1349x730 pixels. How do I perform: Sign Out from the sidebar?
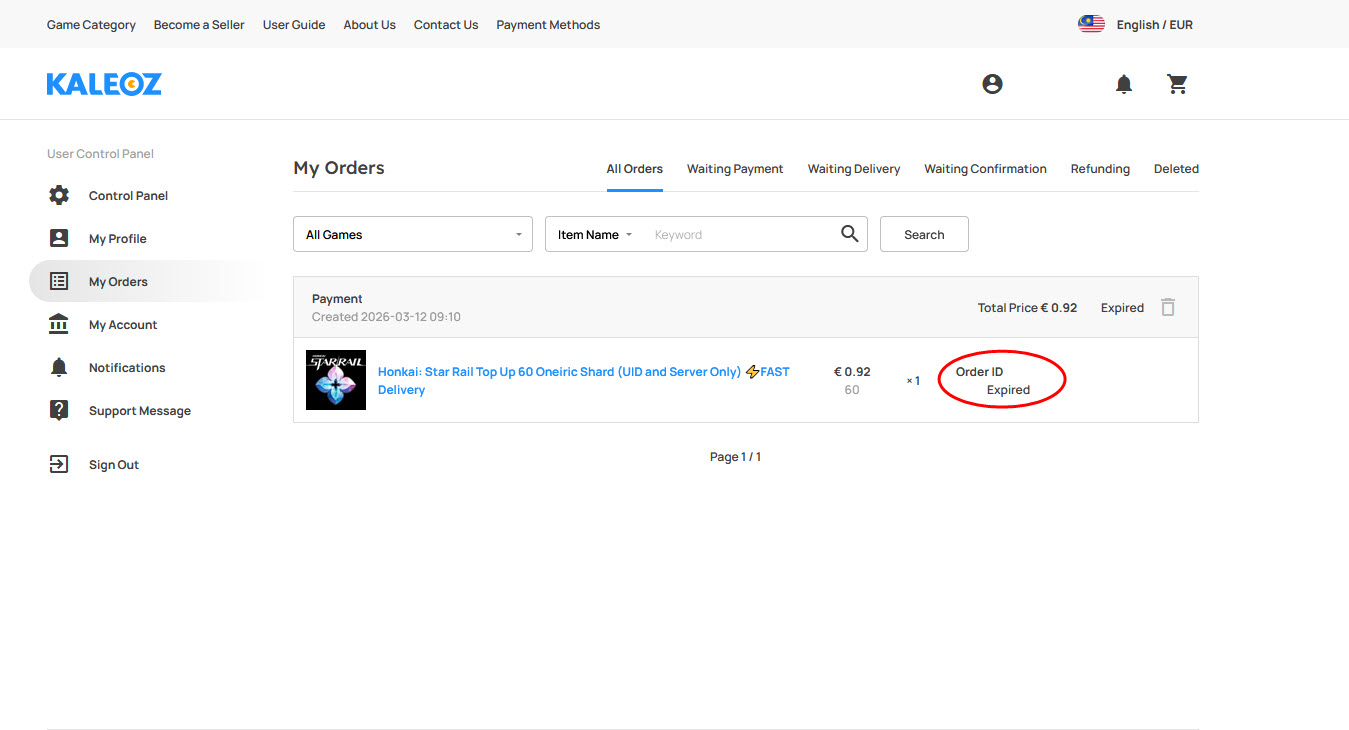click(113, 465)
